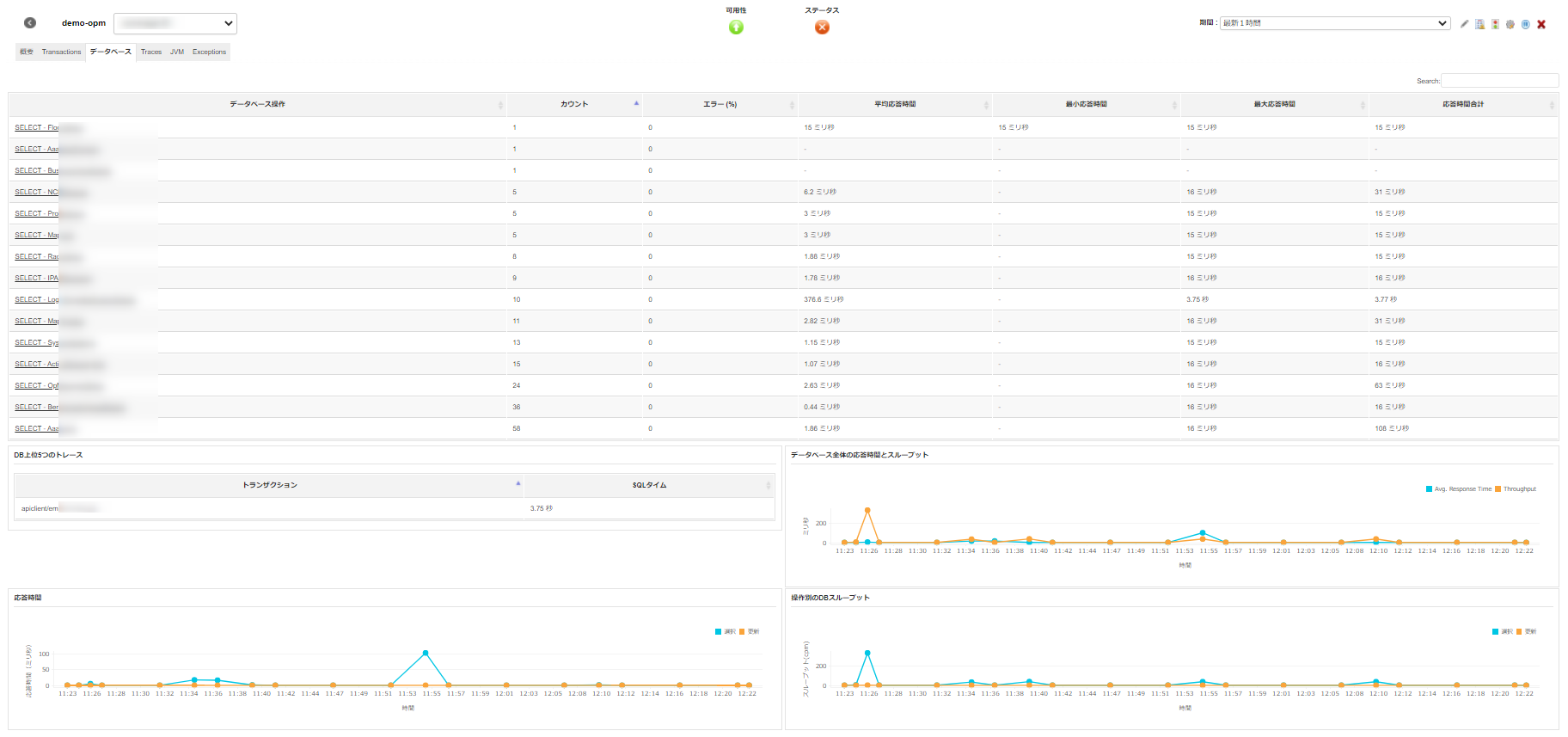Screen dimensions: 1568x737
Task: Click the red status error icon
Action: 822,28
